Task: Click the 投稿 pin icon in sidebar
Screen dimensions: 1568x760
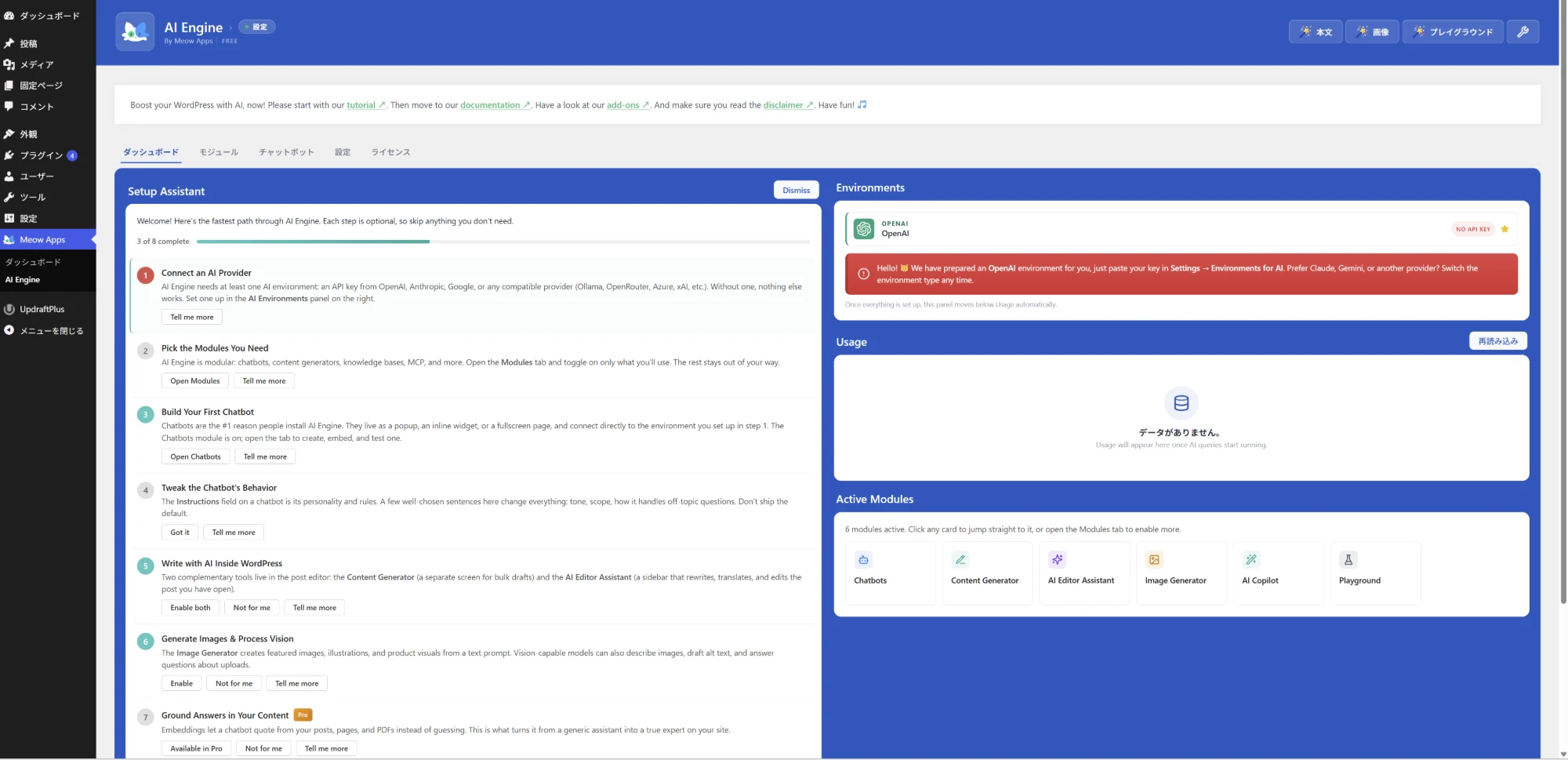Action: click(9, 44)
